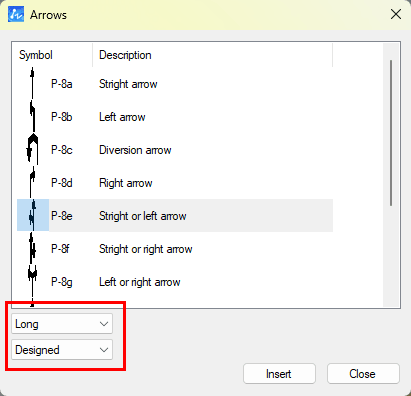The width and height of the screenshot is (411, 396).
Task: Click the P-8g code label
Action: 62,282
